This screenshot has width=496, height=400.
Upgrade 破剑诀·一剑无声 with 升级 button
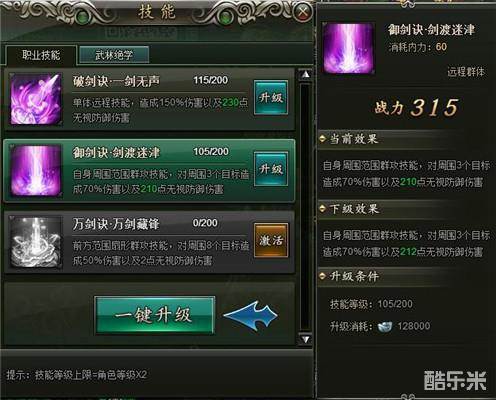[271, 97]
